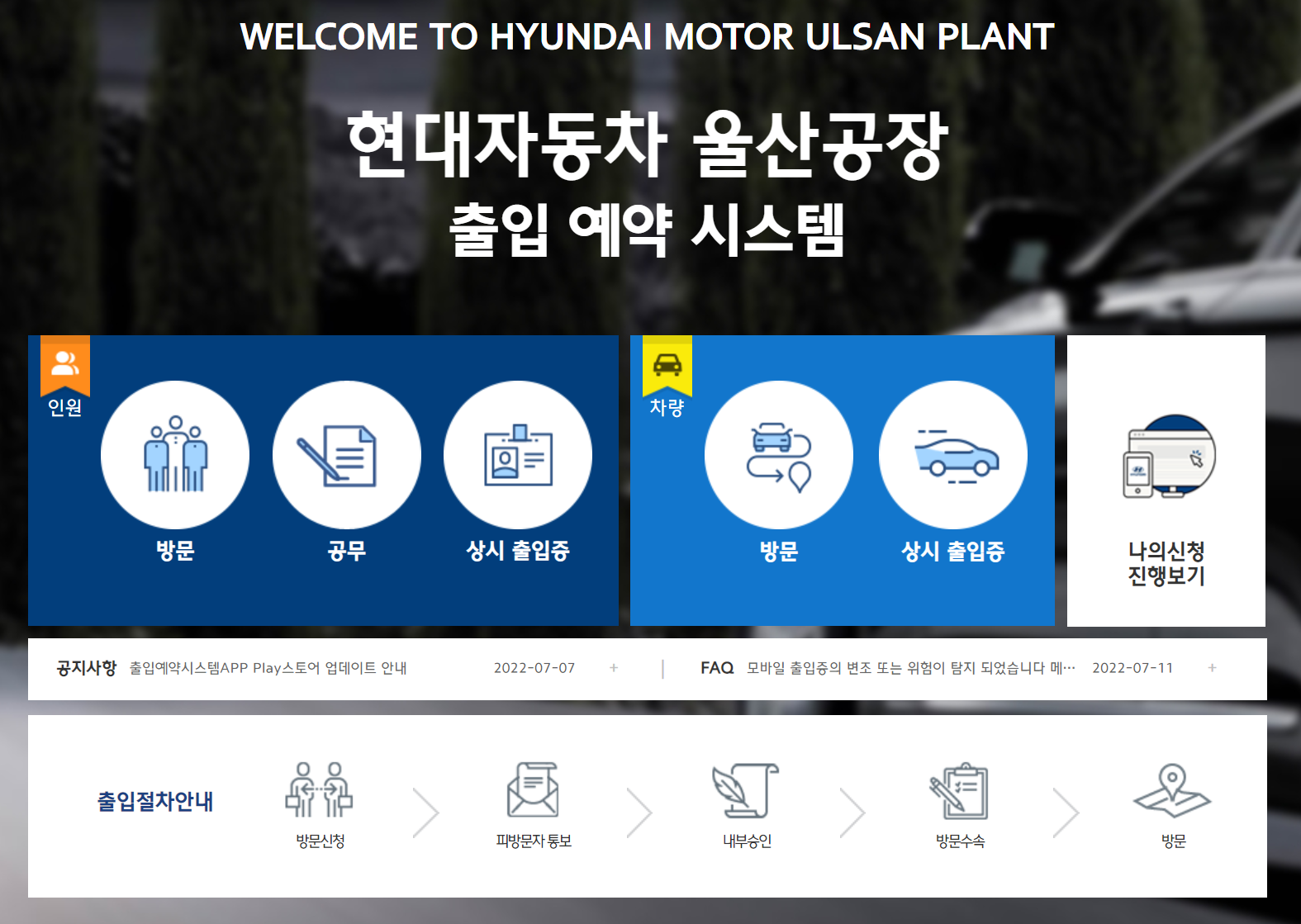Click 방문 label in the 차량 panel
This screenshot has height=924, width=1301.
779,551
